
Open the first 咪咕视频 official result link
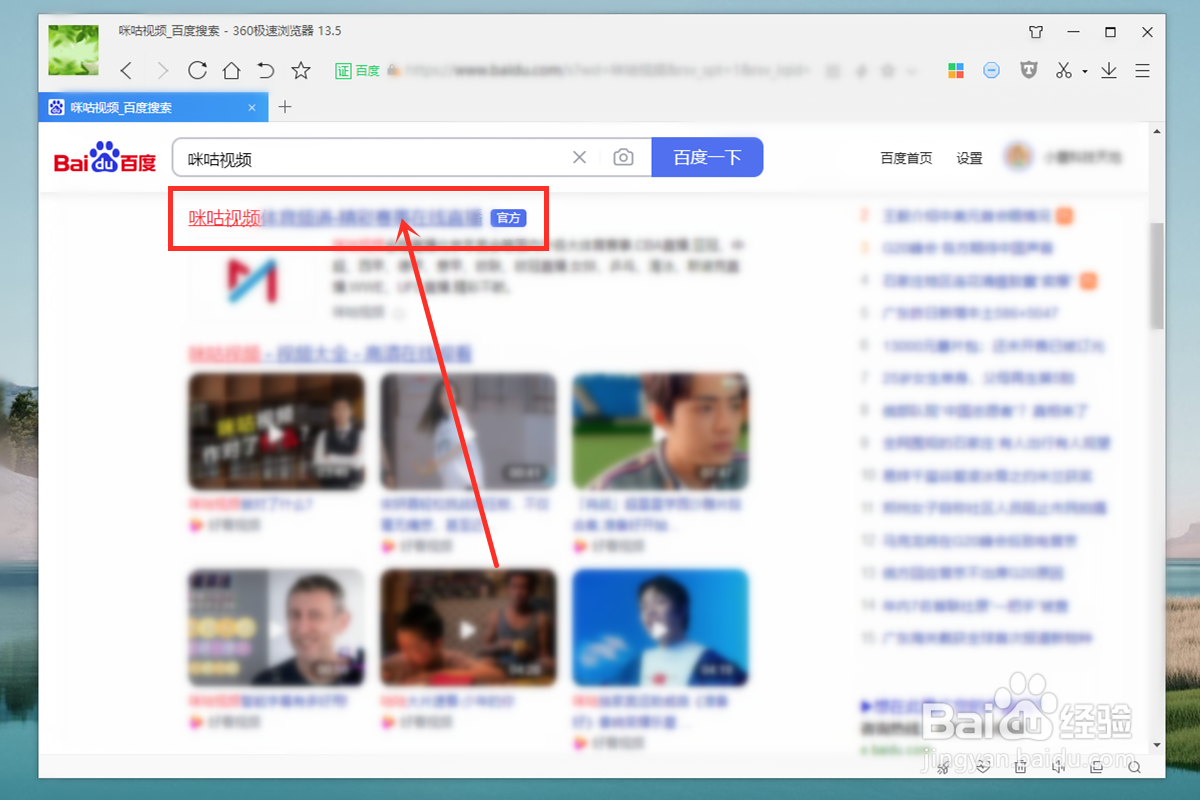click(x=336, y=218)
